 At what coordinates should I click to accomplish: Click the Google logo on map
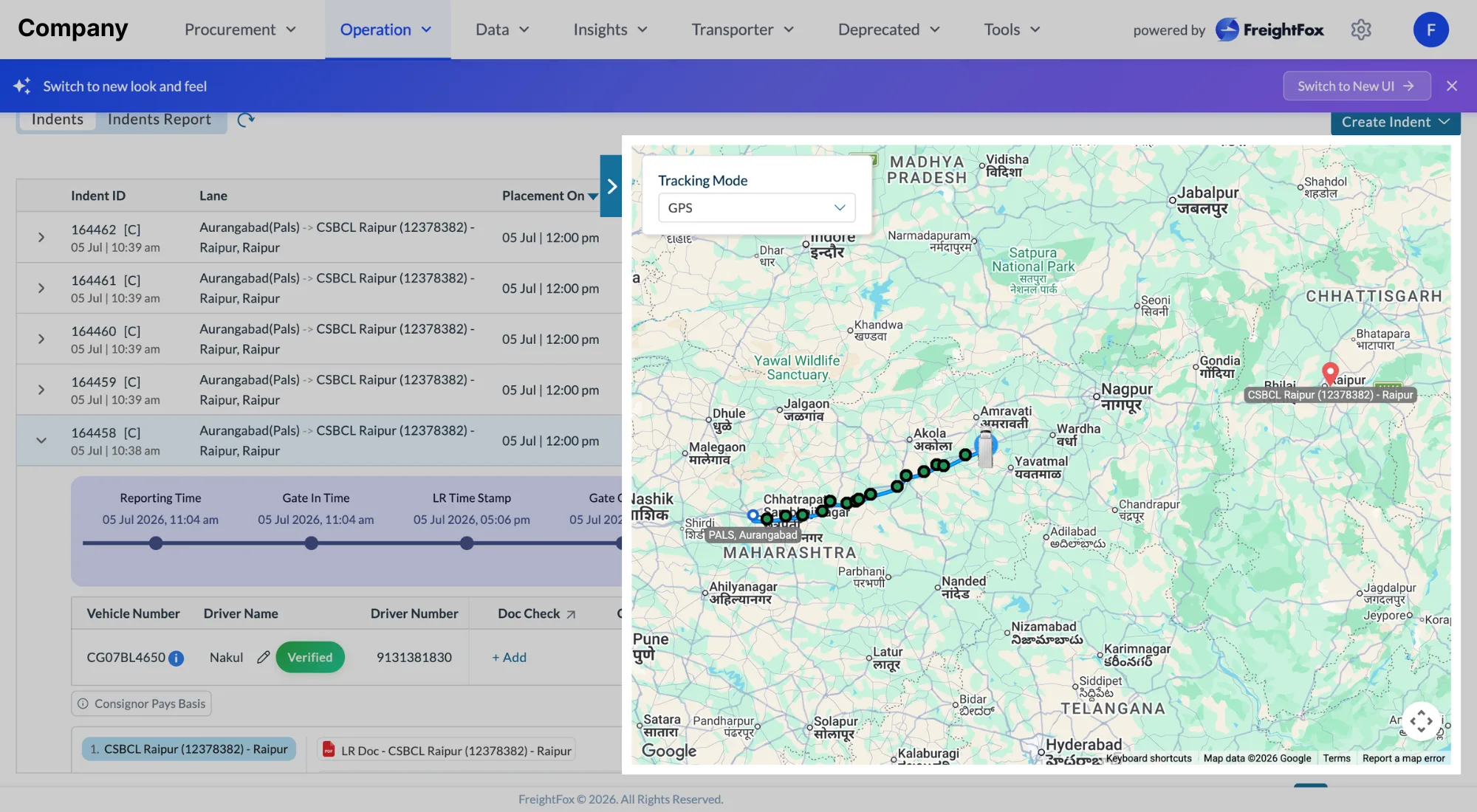(668, 751)
